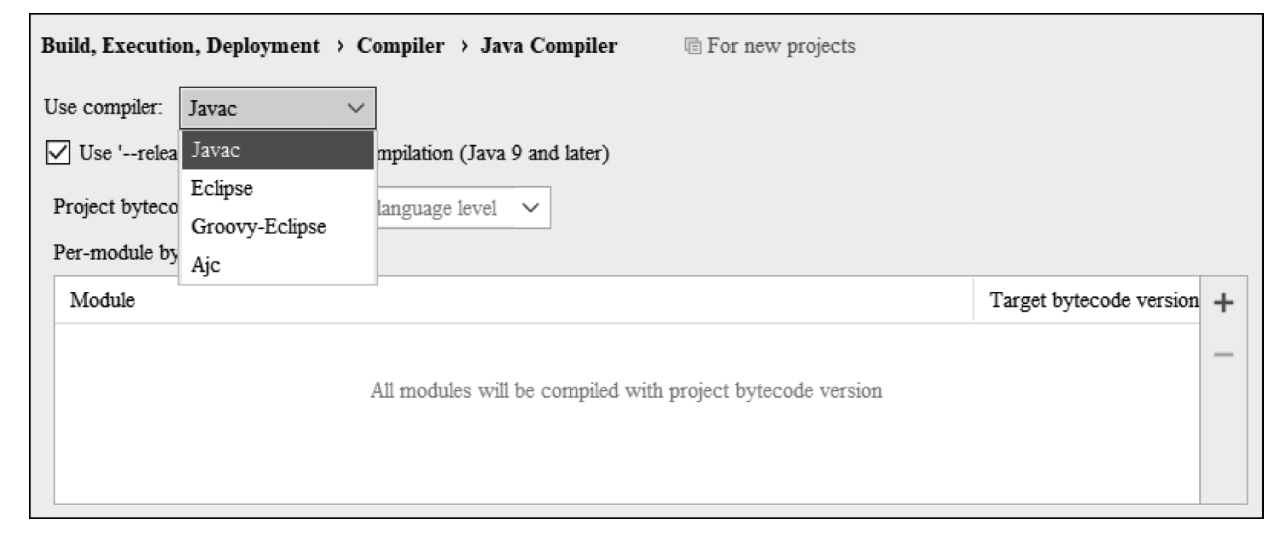The height and width of the screenshot is (539, 1283).
Task: Click the empty per-module table placeholder text
Action: (x=625, y=390)
